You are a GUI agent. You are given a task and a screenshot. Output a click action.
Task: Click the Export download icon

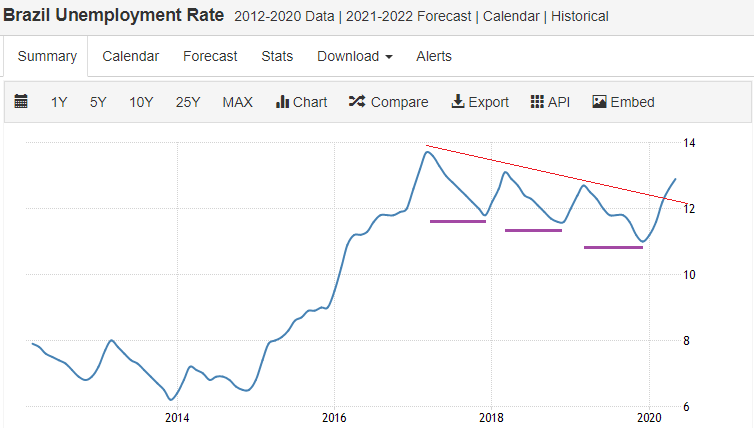[x=457, y=102]
